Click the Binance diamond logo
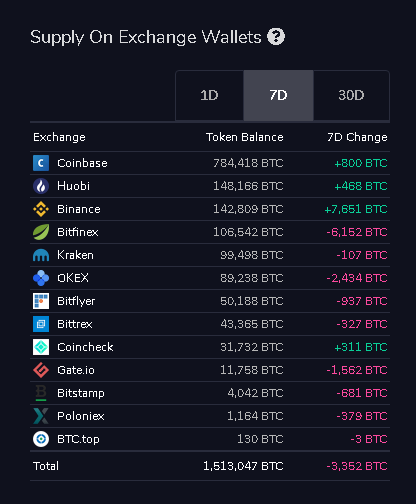The height and width of the screenshot is (504, 416). click(x=41, y=209)
